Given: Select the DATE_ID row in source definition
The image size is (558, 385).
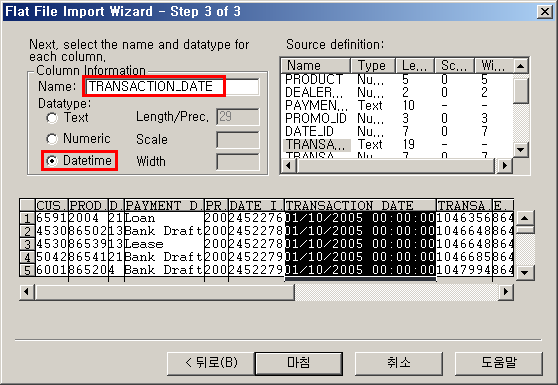Looking at the screenshot, I should click(398, 131).
